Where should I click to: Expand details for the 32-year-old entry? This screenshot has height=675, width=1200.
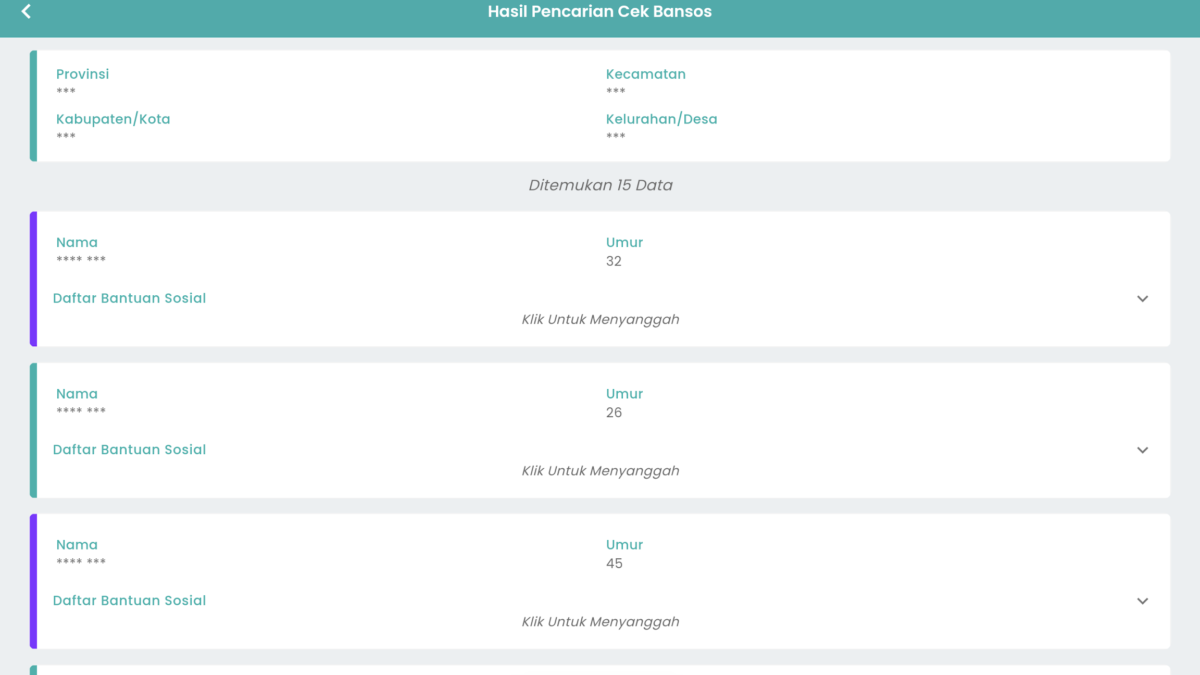coord(1142,298)
